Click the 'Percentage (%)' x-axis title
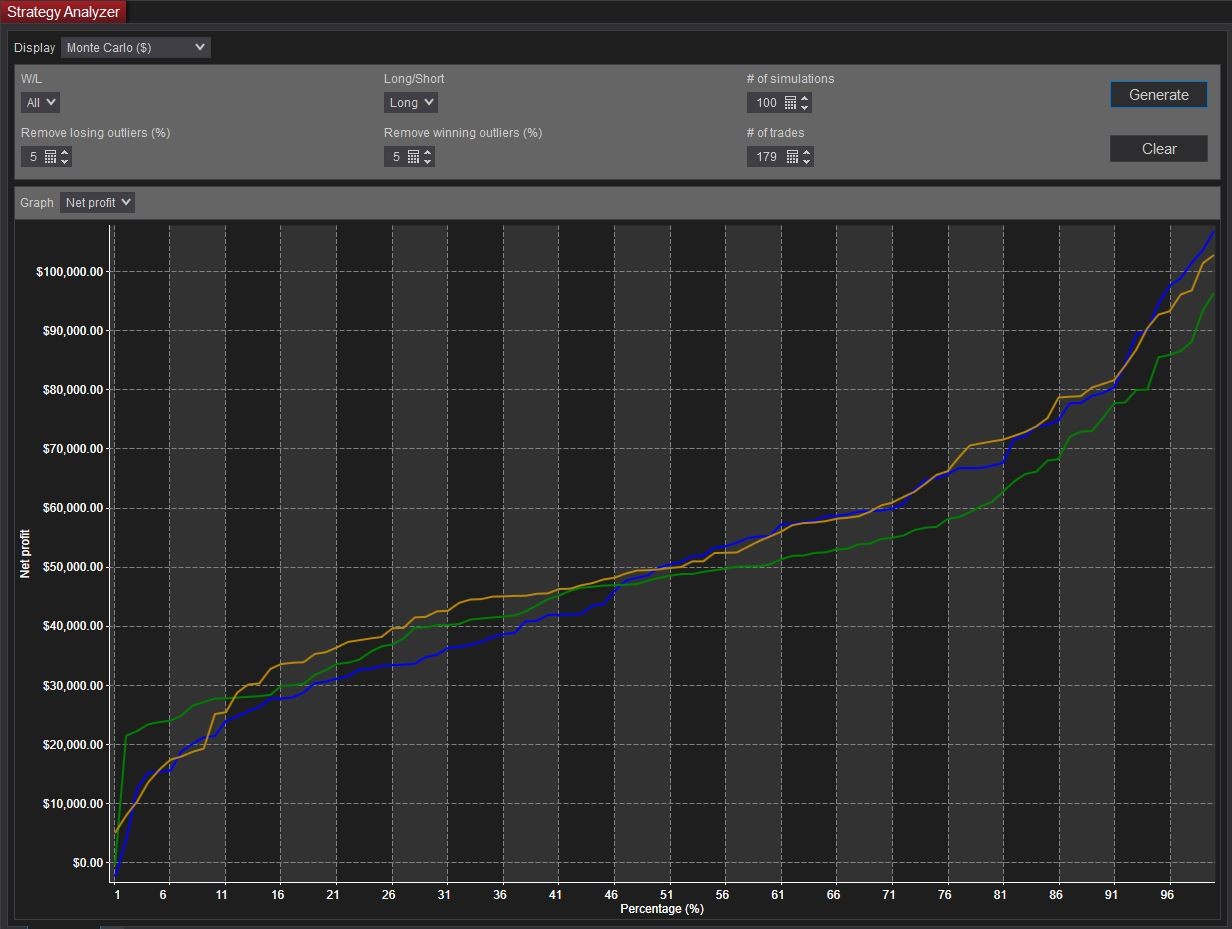The height and width of the screenshot is (929, 1232). pos(662,909)
